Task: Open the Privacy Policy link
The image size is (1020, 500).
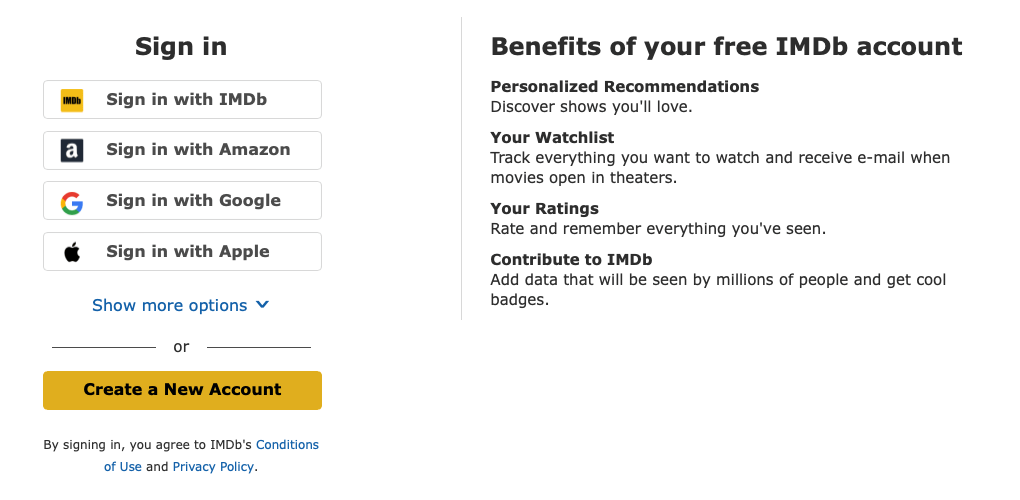Action: coord(213,466)
